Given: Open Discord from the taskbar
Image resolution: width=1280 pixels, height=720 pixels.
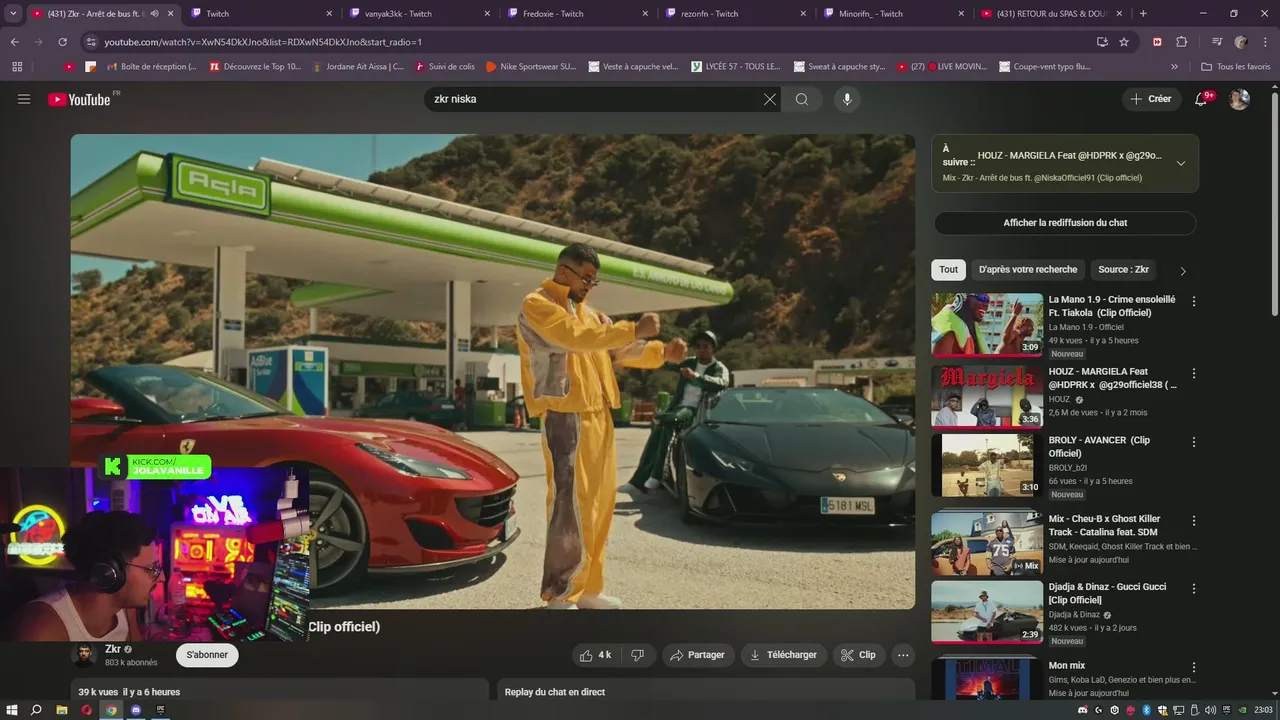Looking at the screenshot, I should (136, 710).
